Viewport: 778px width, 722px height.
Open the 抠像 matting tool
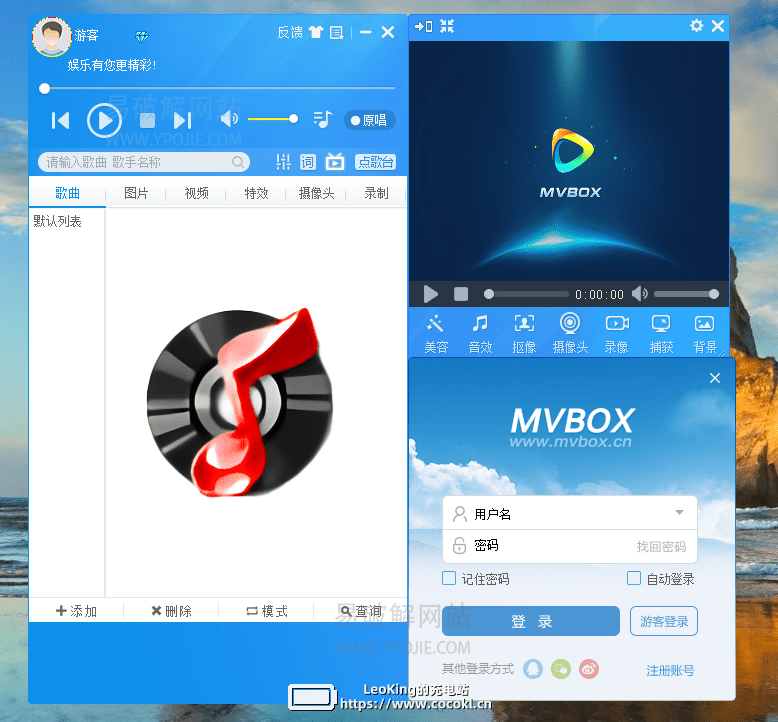coord(524,333)
